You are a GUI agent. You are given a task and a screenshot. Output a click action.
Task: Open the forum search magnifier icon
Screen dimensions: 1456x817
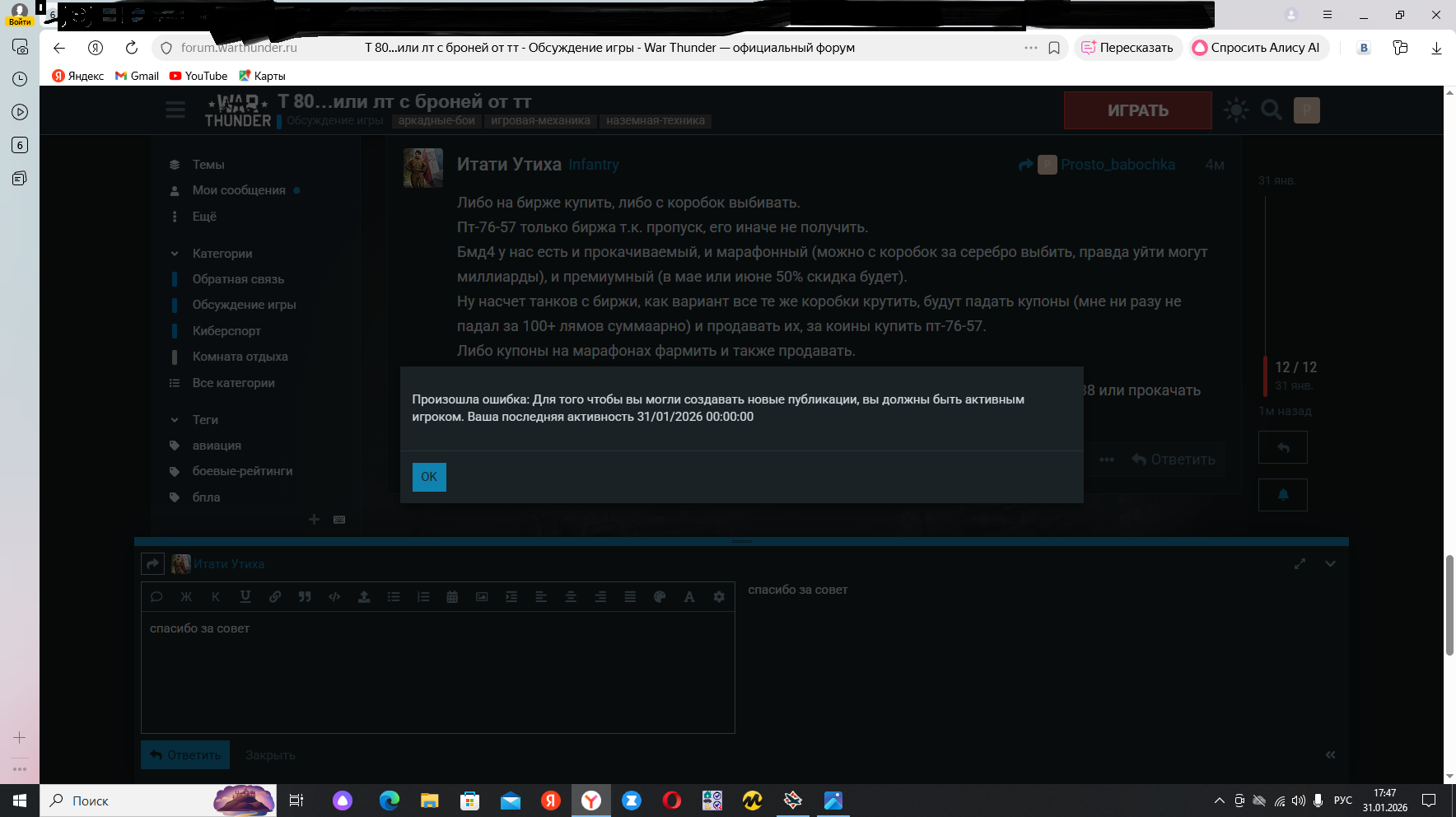click(x=1271, y=110)
